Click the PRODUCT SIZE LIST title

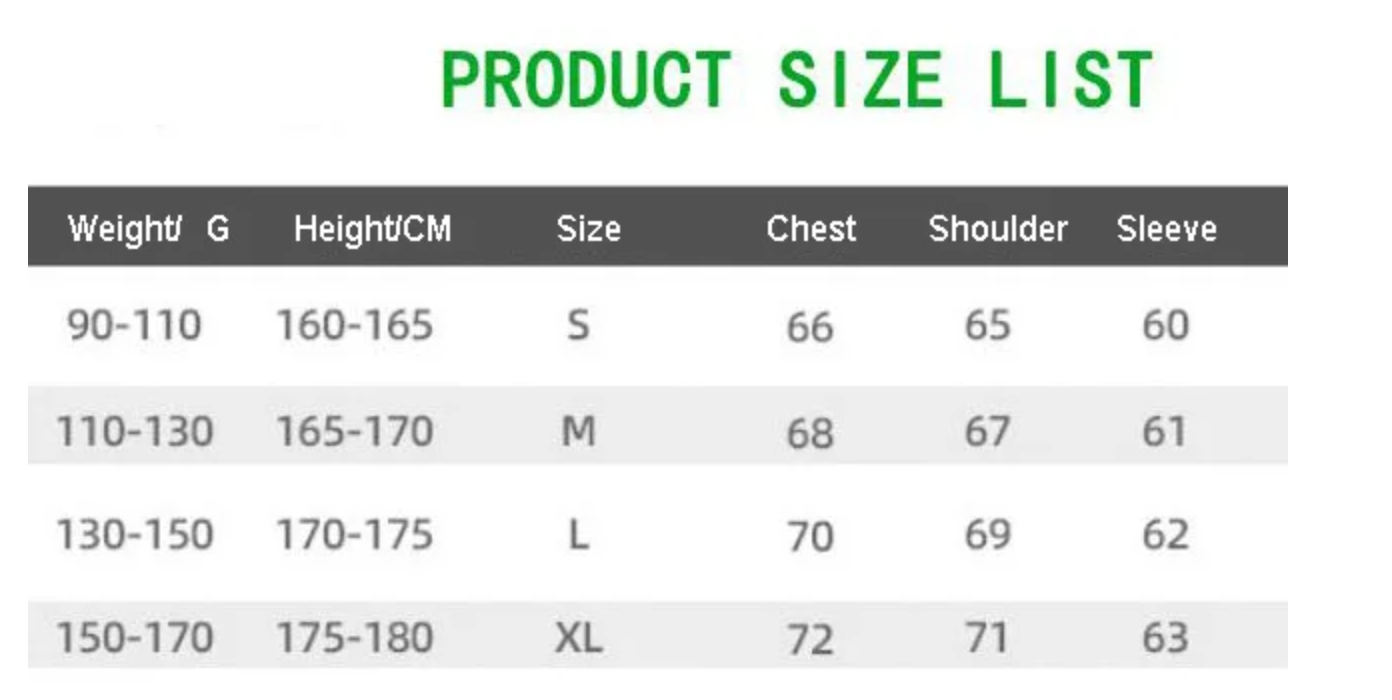click(797, 80)
